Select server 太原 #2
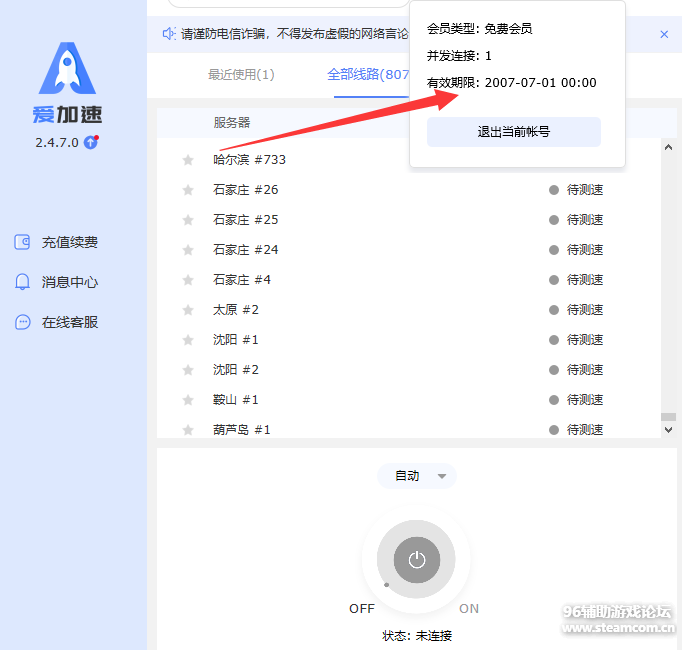The height and width of the screenshot is (650, 682). [236, 309]
